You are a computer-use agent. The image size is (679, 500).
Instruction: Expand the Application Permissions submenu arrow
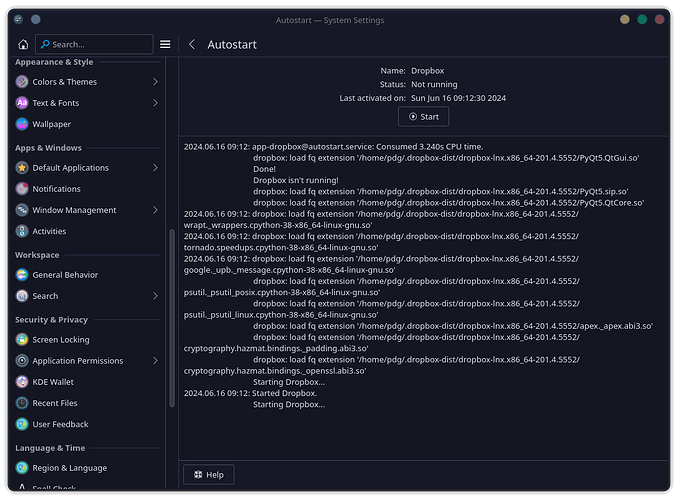point(155,361)
